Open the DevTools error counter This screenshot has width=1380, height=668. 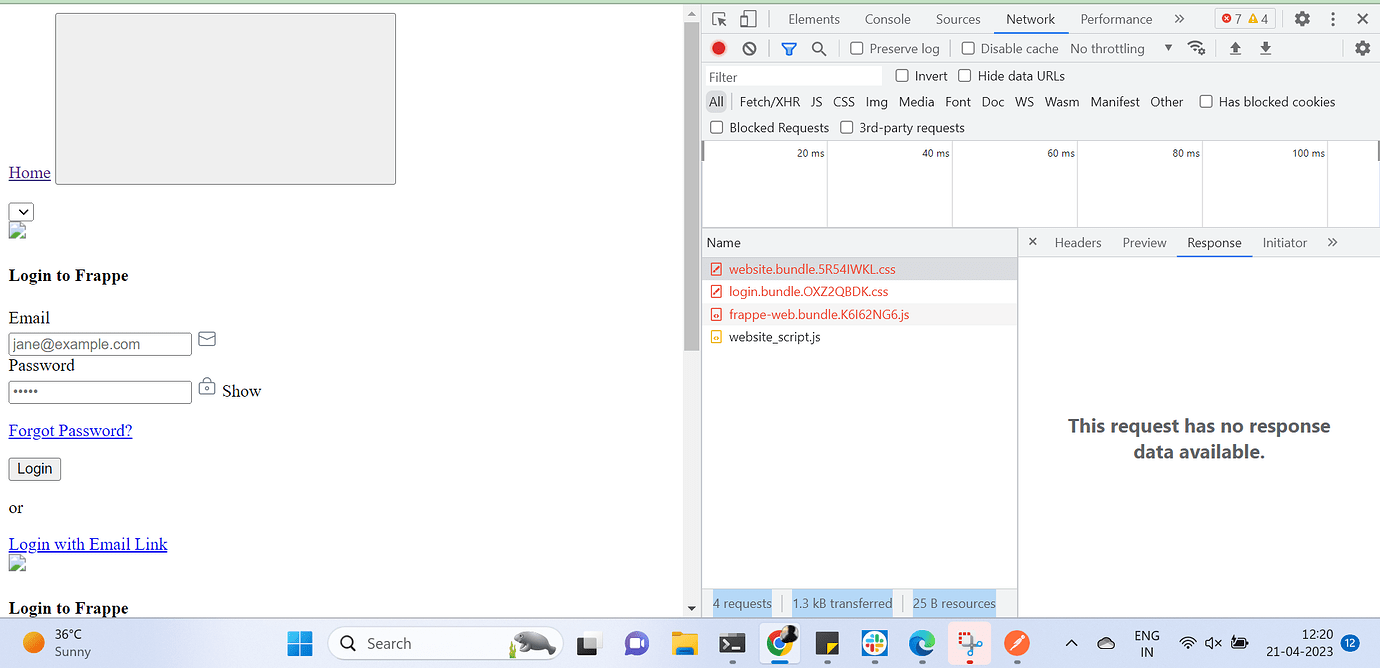point(1245,18)
